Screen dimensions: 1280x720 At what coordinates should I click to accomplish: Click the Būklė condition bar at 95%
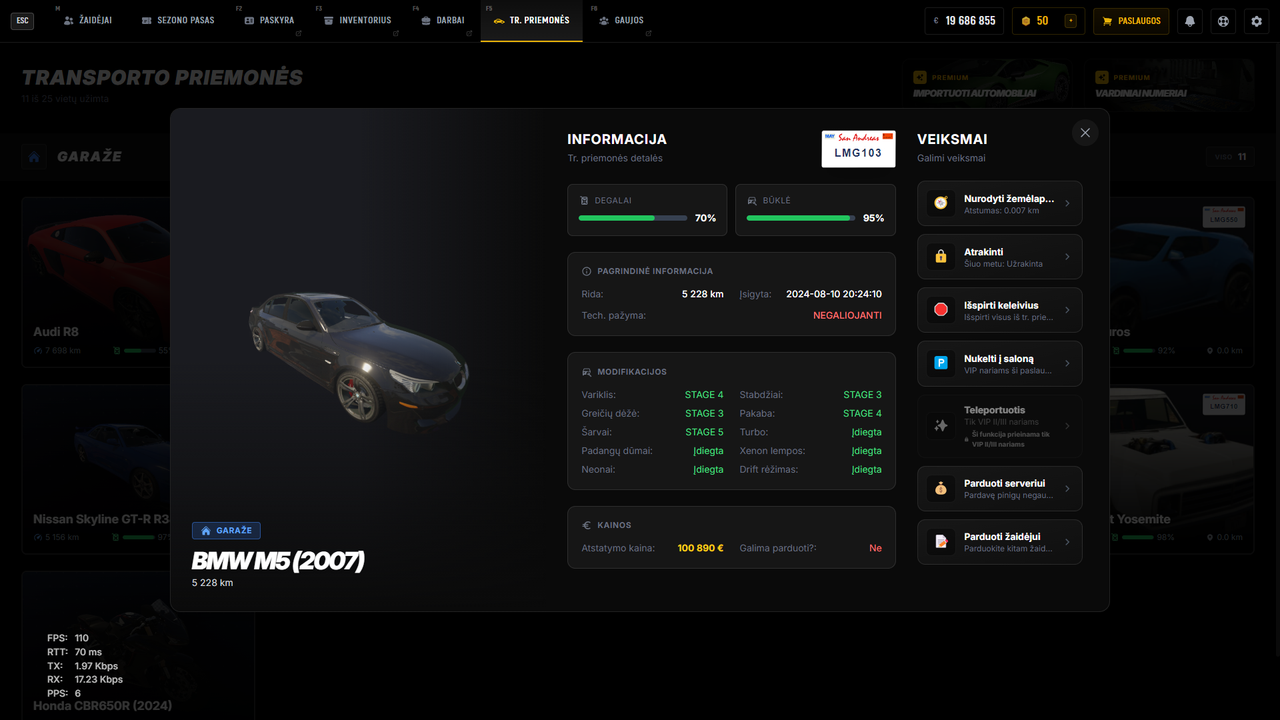coord(801,218)
